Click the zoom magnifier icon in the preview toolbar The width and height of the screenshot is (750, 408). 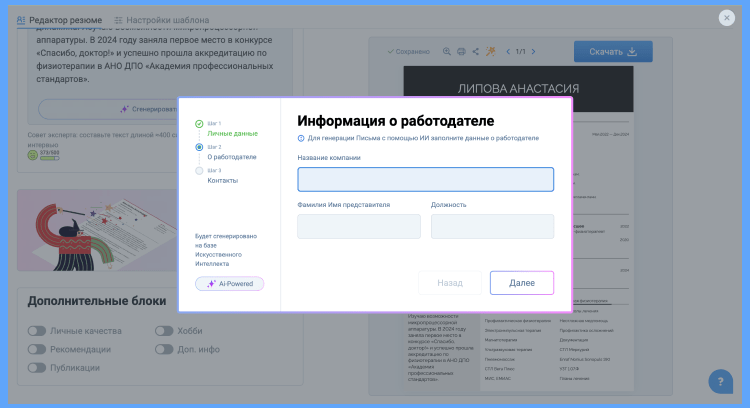[x=446, y=51]
